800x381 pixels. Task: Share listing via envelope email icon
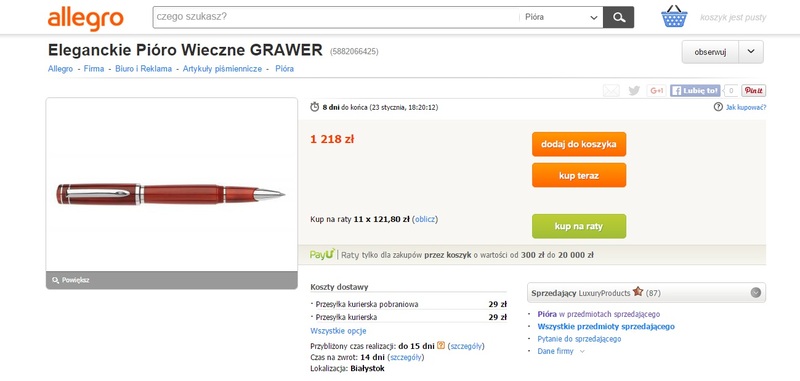[x=611, y=91]
